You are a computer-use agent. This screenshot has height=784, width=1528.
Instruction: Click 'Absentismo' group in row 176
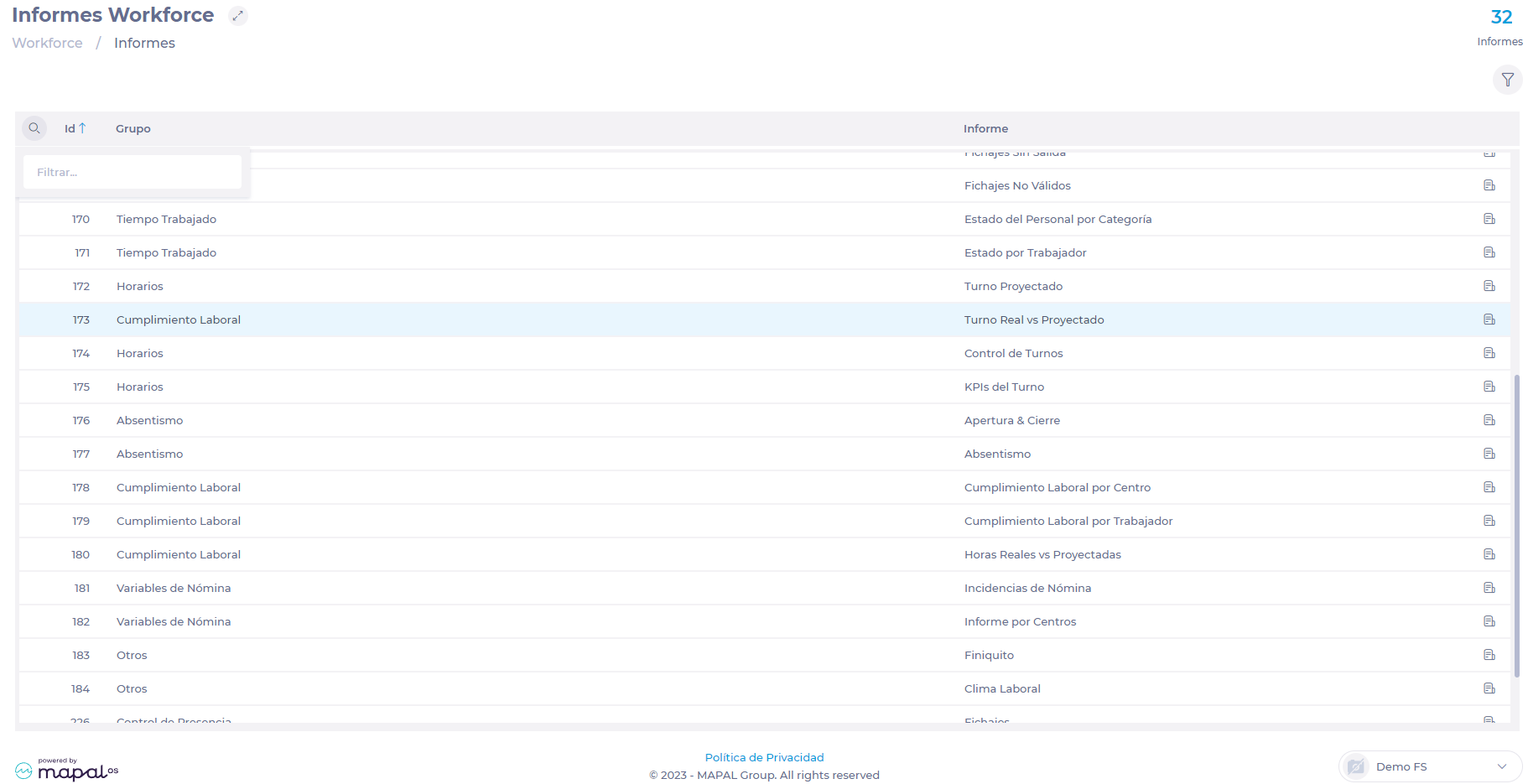149,420
